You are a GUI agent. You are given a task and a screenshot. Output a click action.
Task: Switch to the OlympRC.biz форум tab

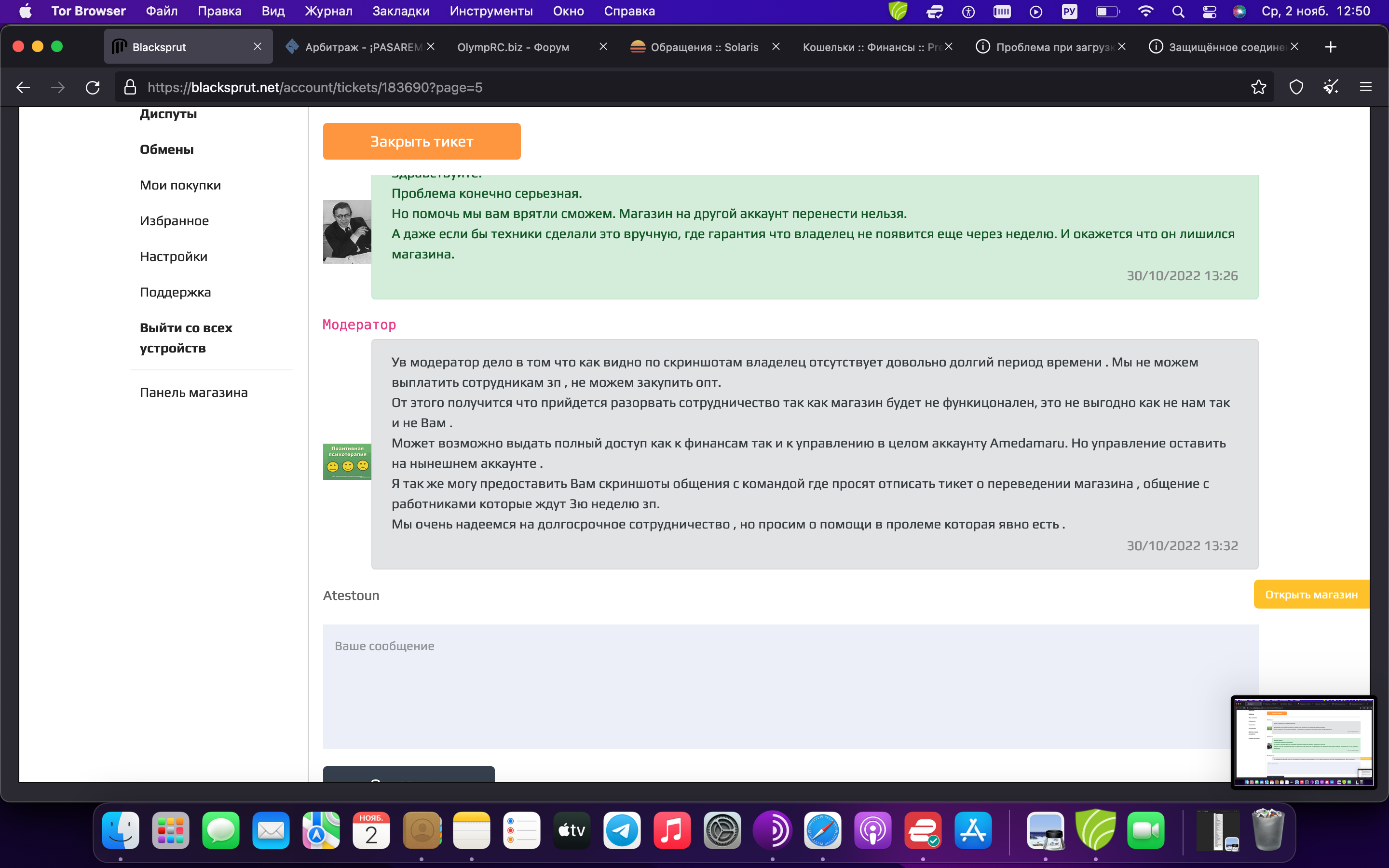513,47
